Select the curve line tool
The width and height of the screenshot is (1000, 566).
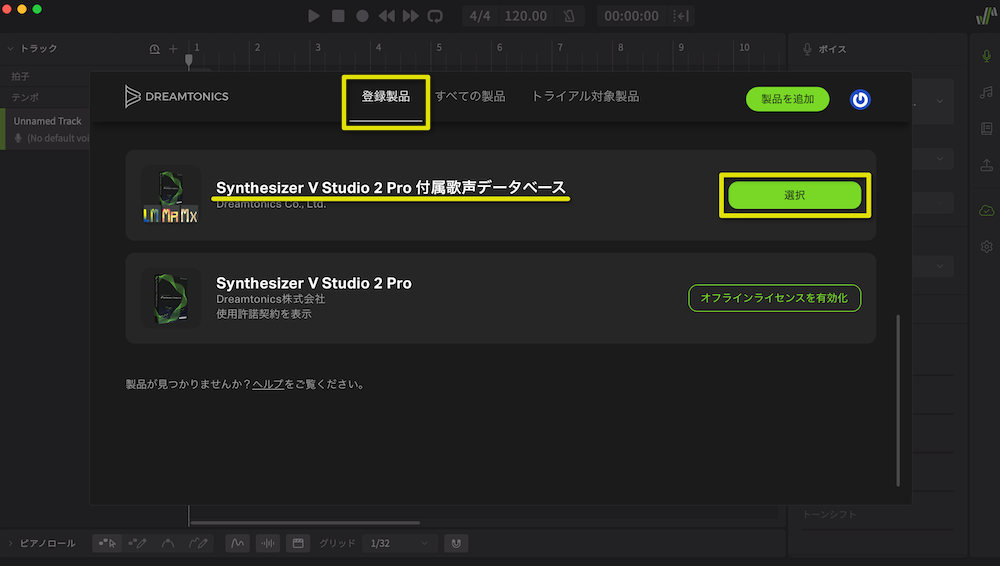tap(168, 544)
